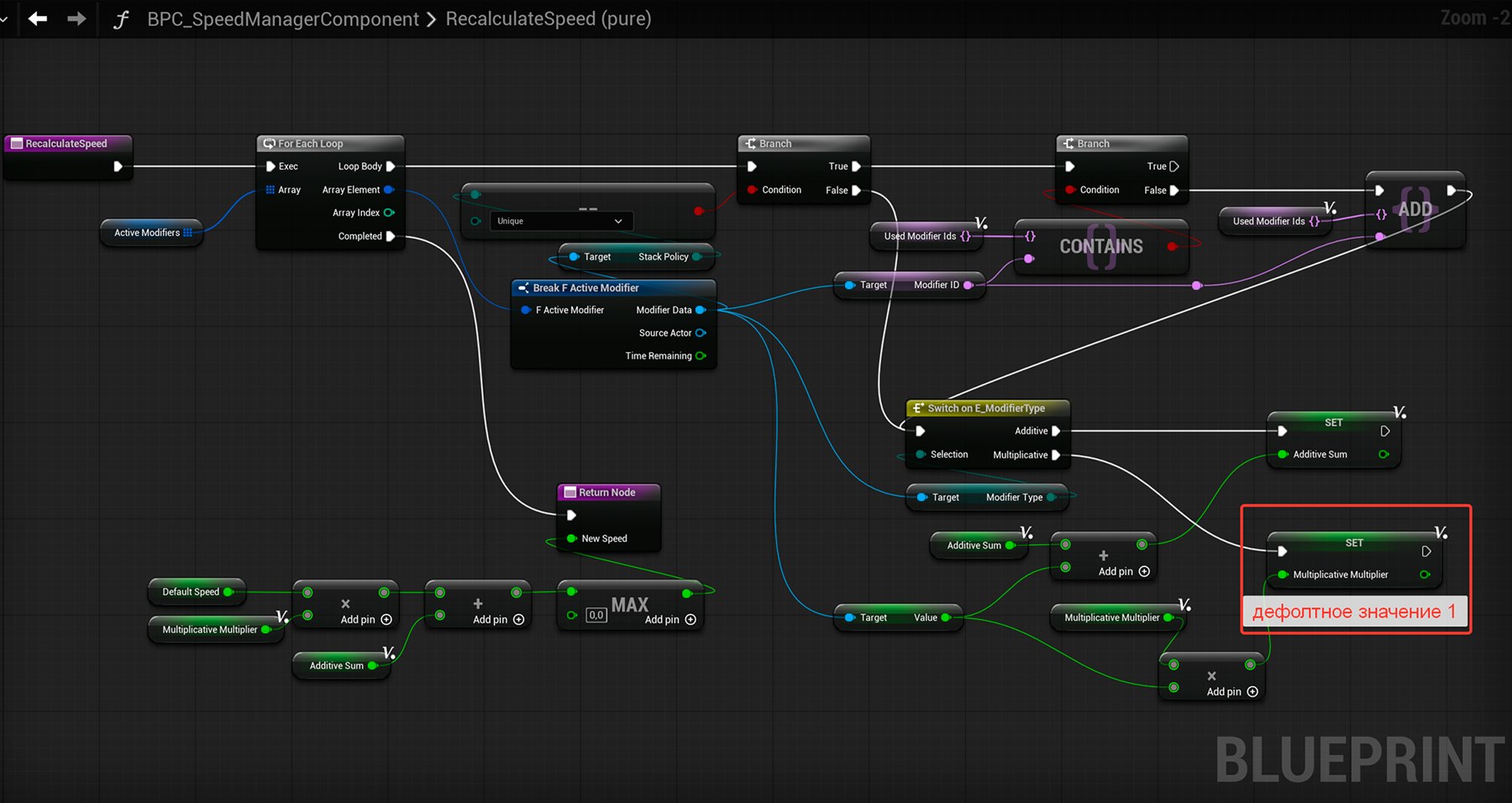This screenshot has height=803, width=1512.
Task: Click the 0,0 value field on MAX node
Action: tap(596, 616)
